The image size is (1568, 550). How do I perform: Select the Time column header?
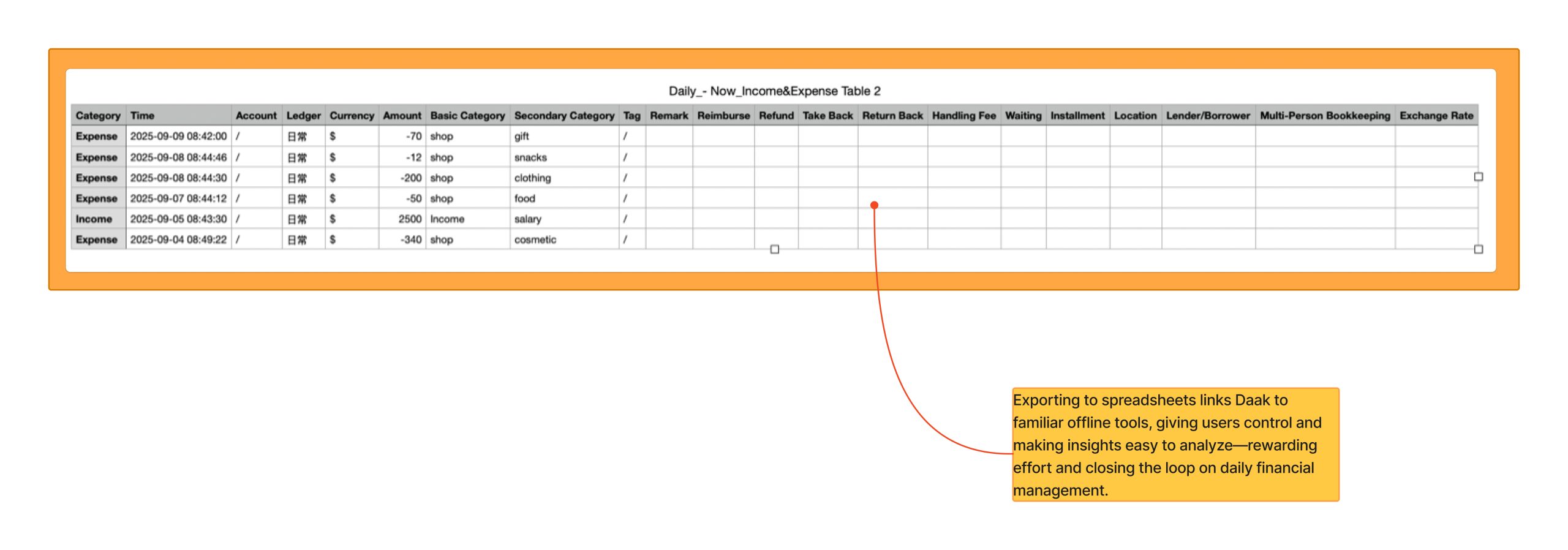click(178, 115)
